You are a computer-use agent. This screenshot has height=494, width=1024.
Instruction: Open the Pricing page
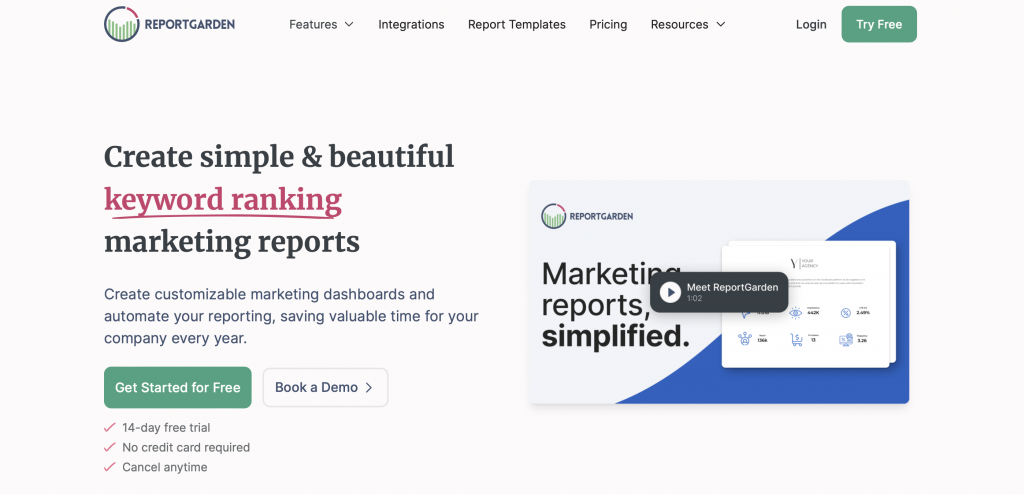[608, 24]
